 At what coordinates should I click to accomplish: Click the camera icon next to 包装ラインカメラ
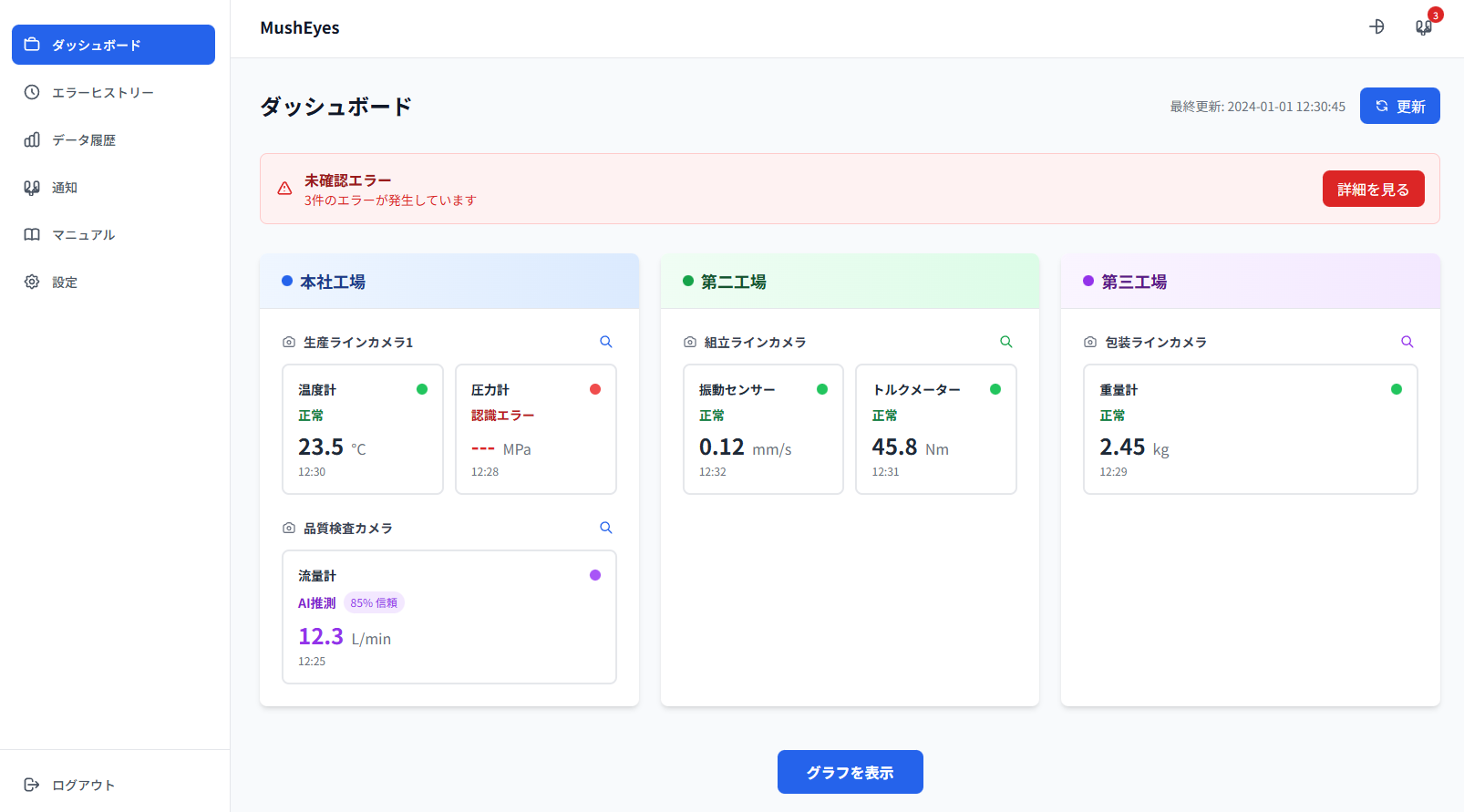[x=1090, y=343]
